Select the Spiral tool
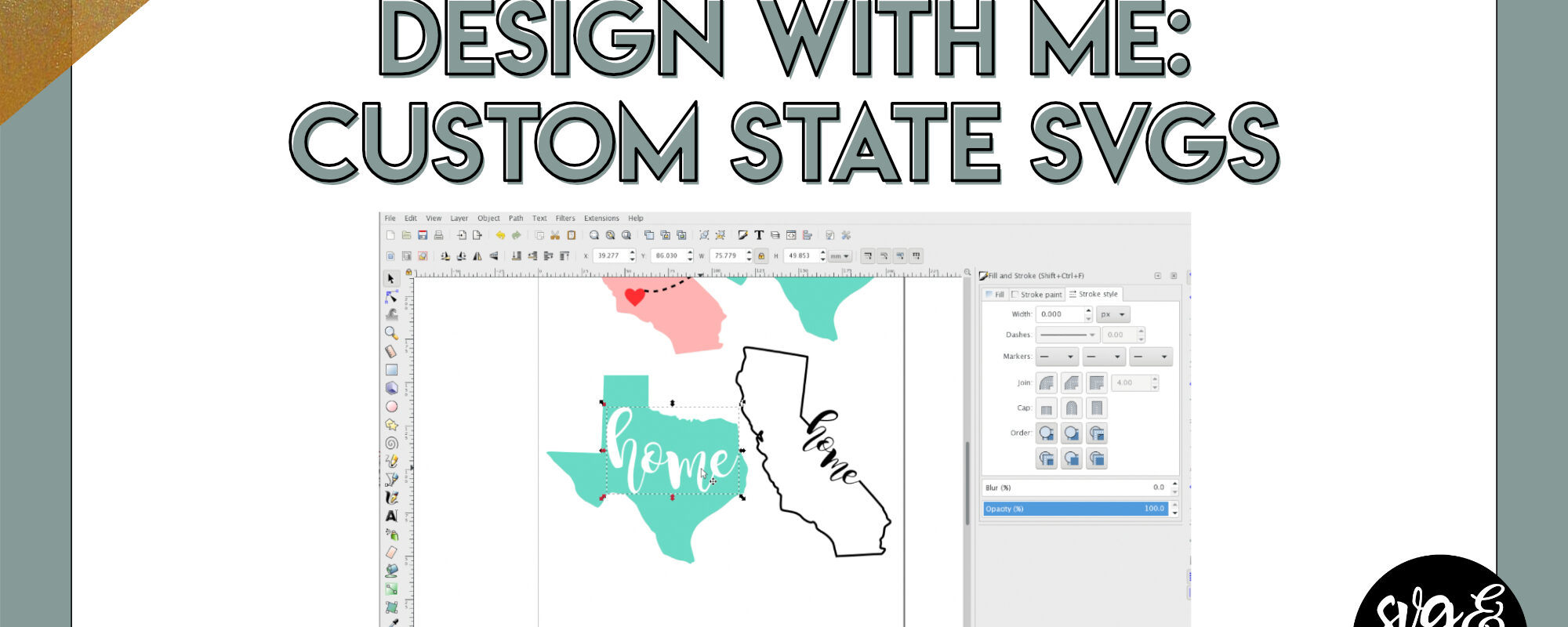Image resolution: width=1568 pixels, height=627 pixels. (391, 443)
